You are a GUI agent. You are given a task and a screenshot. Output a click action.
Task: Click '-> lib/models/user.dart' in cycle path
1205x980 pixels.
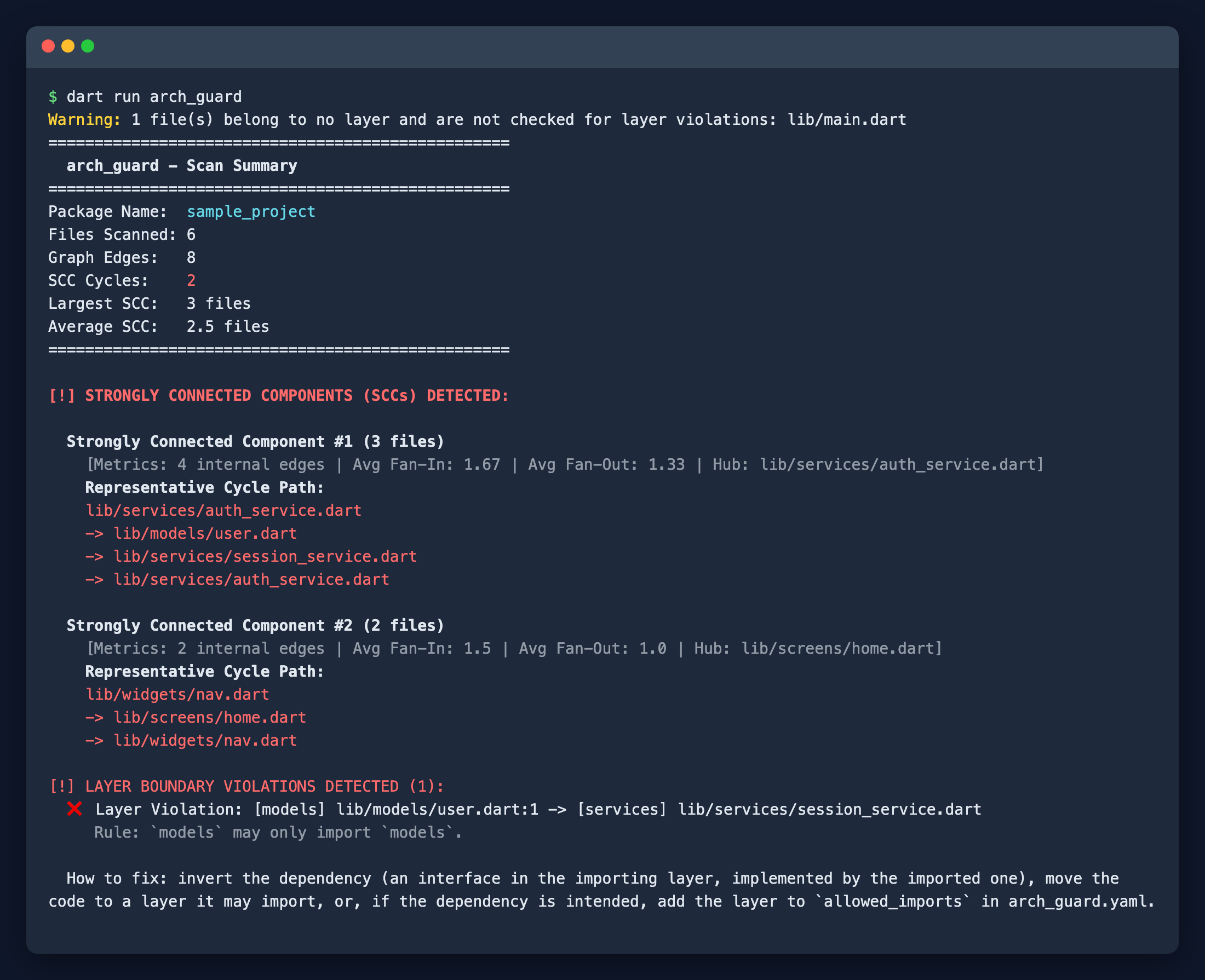coord(191,533)
